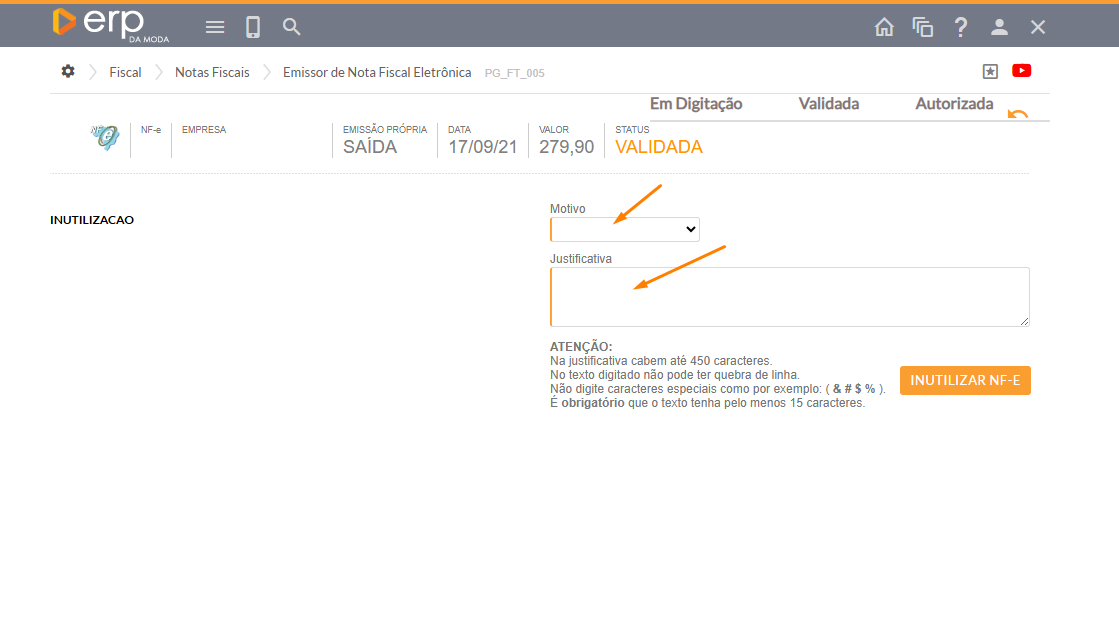
Task: Open the hamburger main menu
Action: pos(215,27)
